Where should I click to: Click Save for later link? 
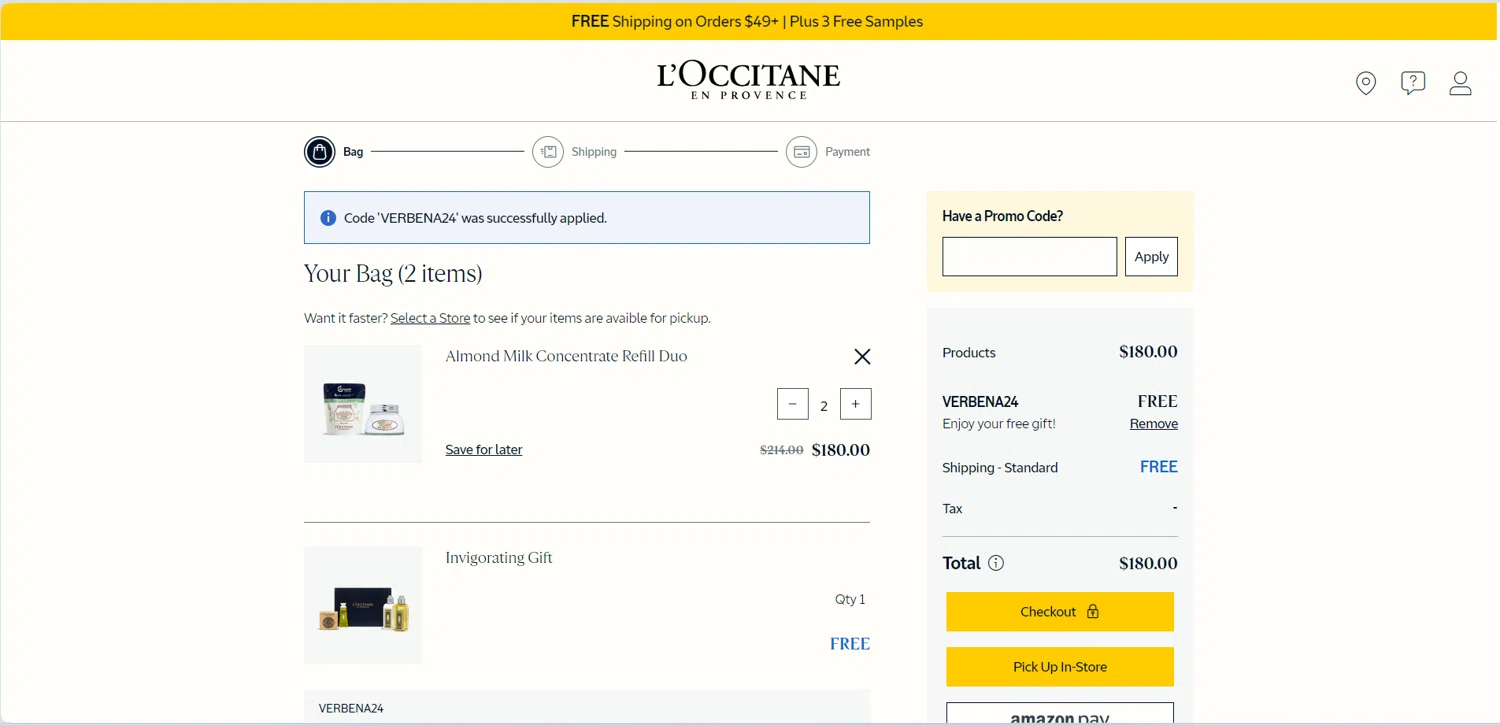click(484, 450)
